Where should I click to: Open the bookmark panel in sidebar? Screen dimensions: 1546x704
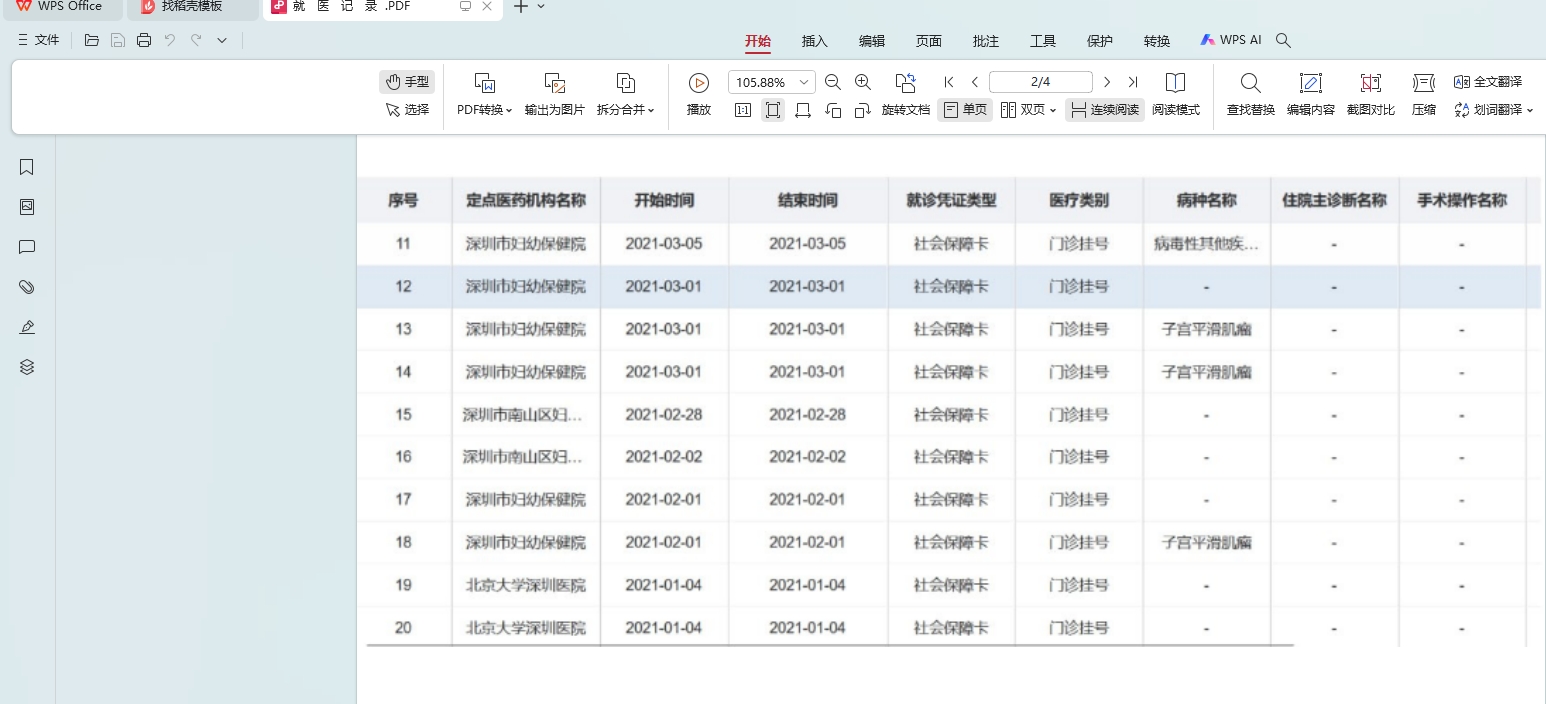click(x=27, y=167)
